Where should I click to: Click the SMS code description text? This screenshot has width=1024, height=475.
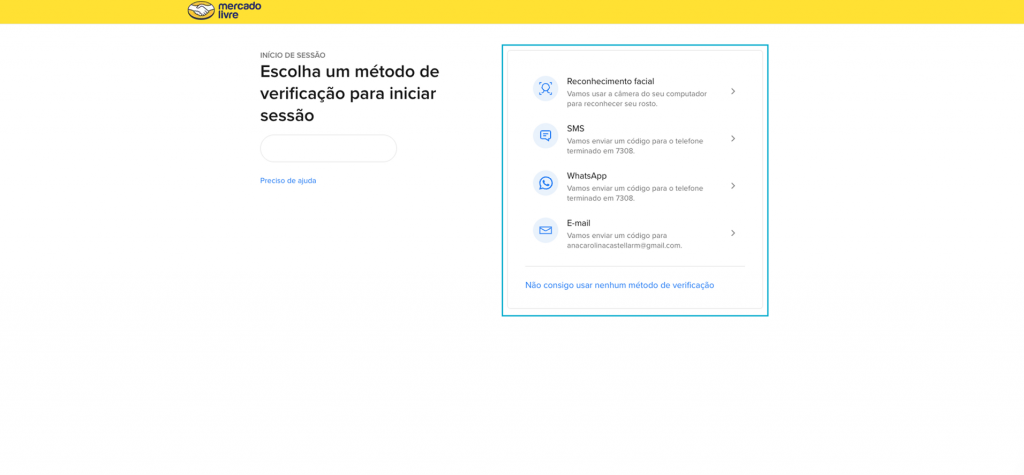tap(635, 146)
